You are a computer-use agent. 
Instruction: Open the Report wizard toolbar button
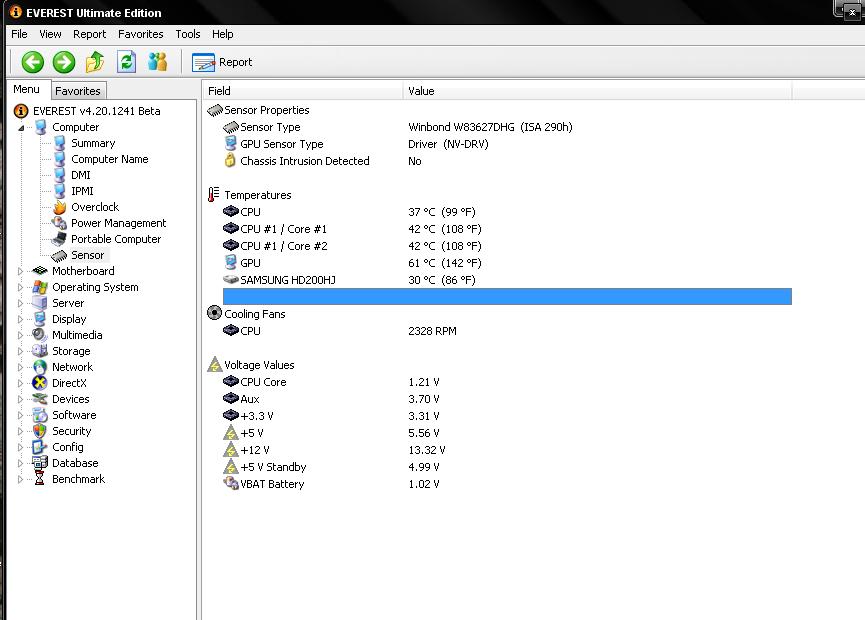pos(222,62)
